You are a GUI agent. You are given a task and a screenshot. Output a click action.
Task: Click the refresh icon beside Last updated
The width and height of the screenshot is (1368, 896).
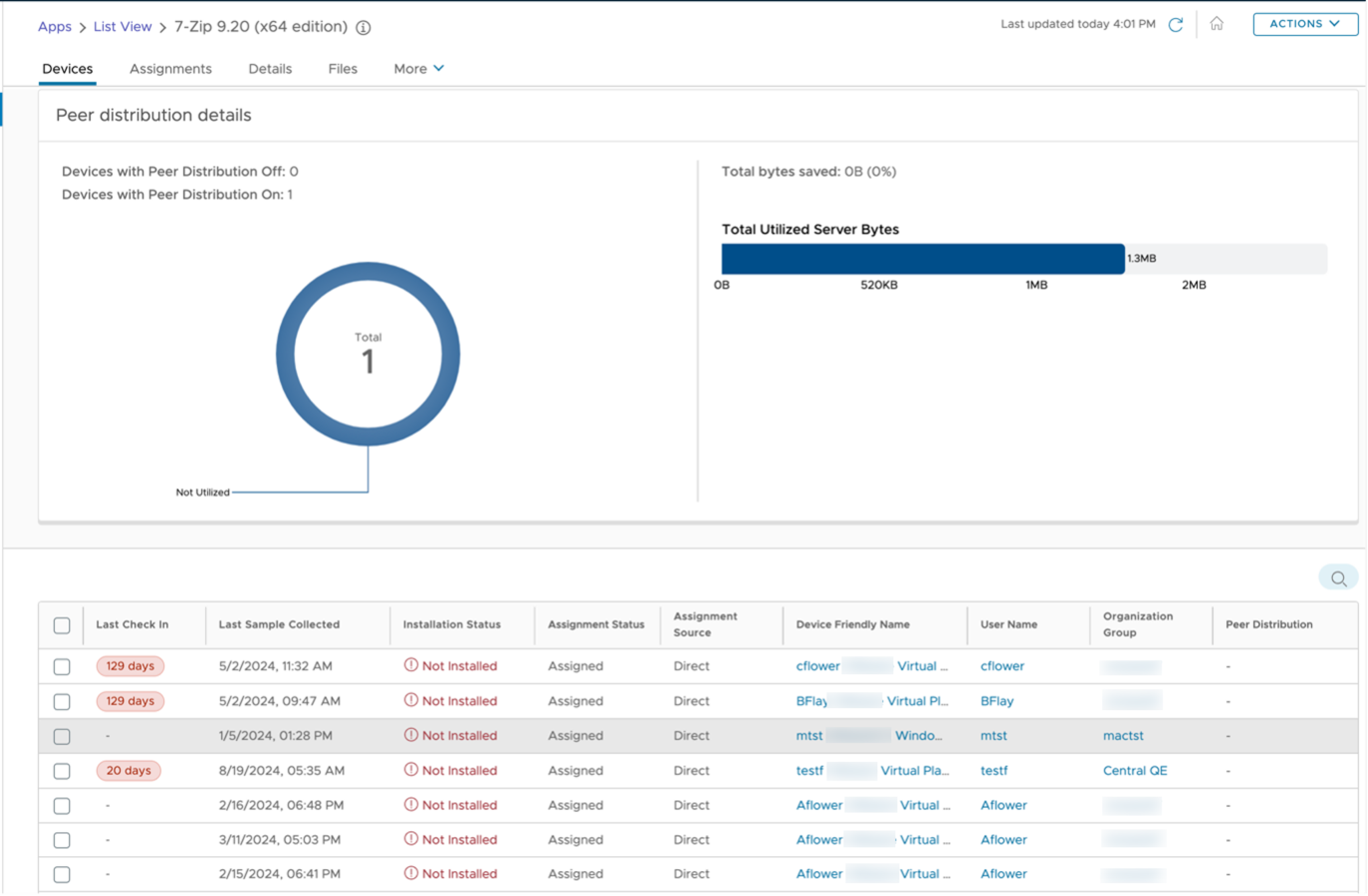1176,24
